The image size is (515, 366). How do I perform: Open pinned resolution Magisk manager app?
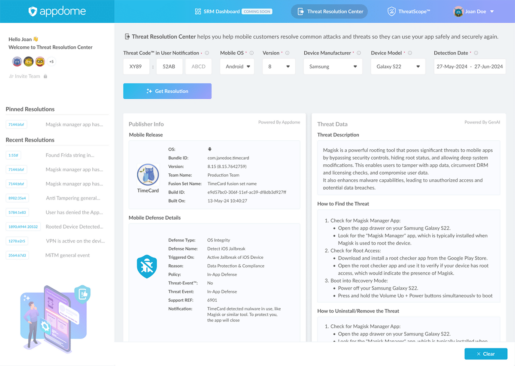[x=57, y=124]
